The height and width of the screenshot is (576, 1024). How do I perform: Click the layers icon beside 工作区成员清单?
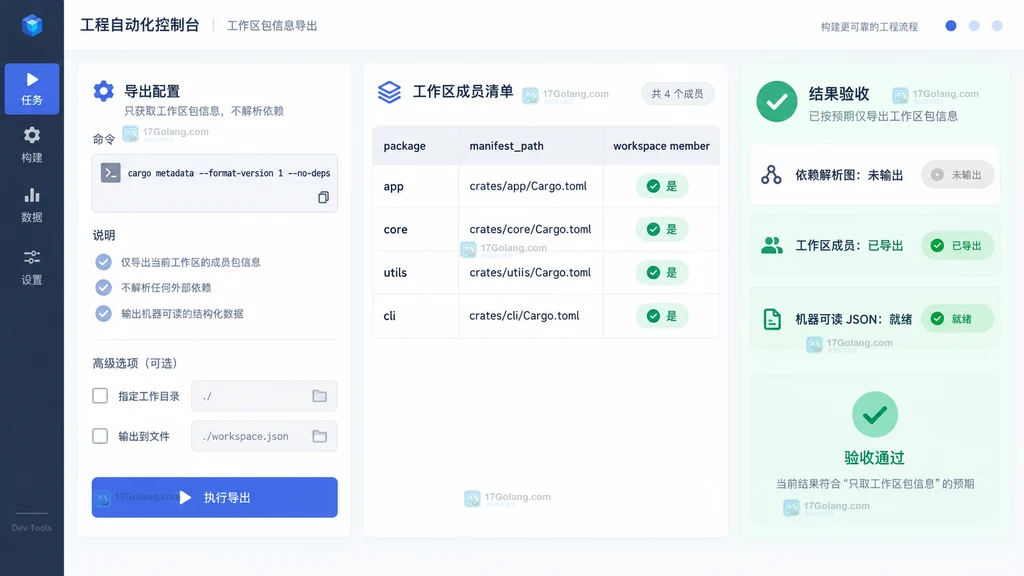pyautogui.click(x=389, y=92)
